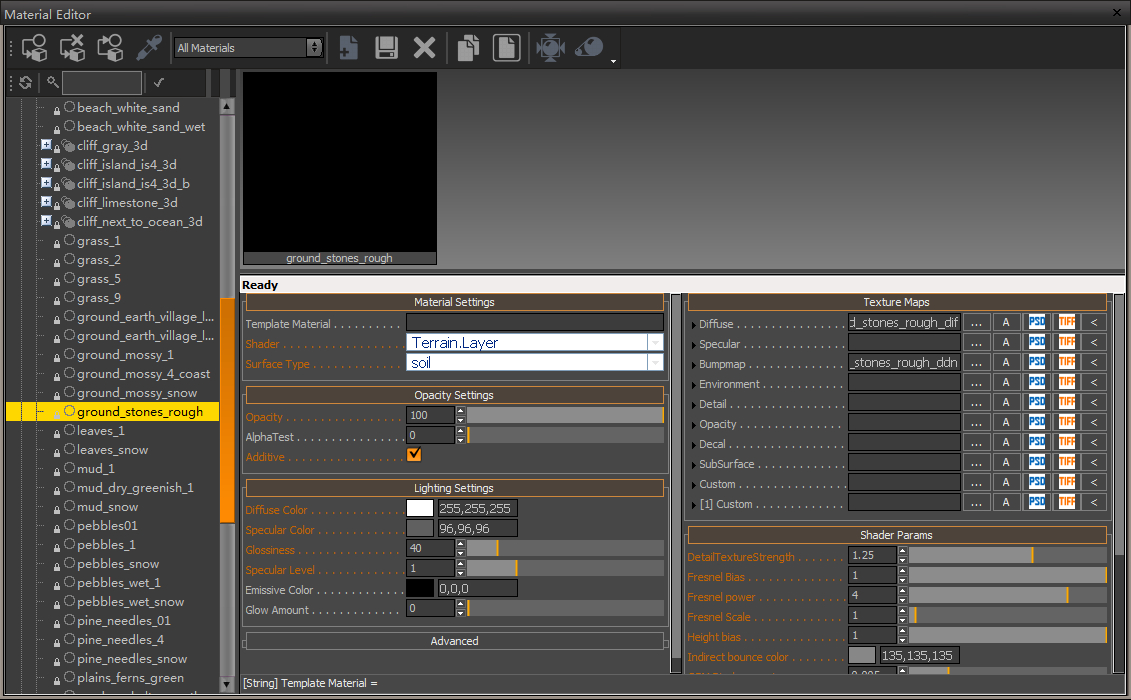
Task: Toggle the Additive checkbox
Action: pyautogui.click(x=415, y=456)
